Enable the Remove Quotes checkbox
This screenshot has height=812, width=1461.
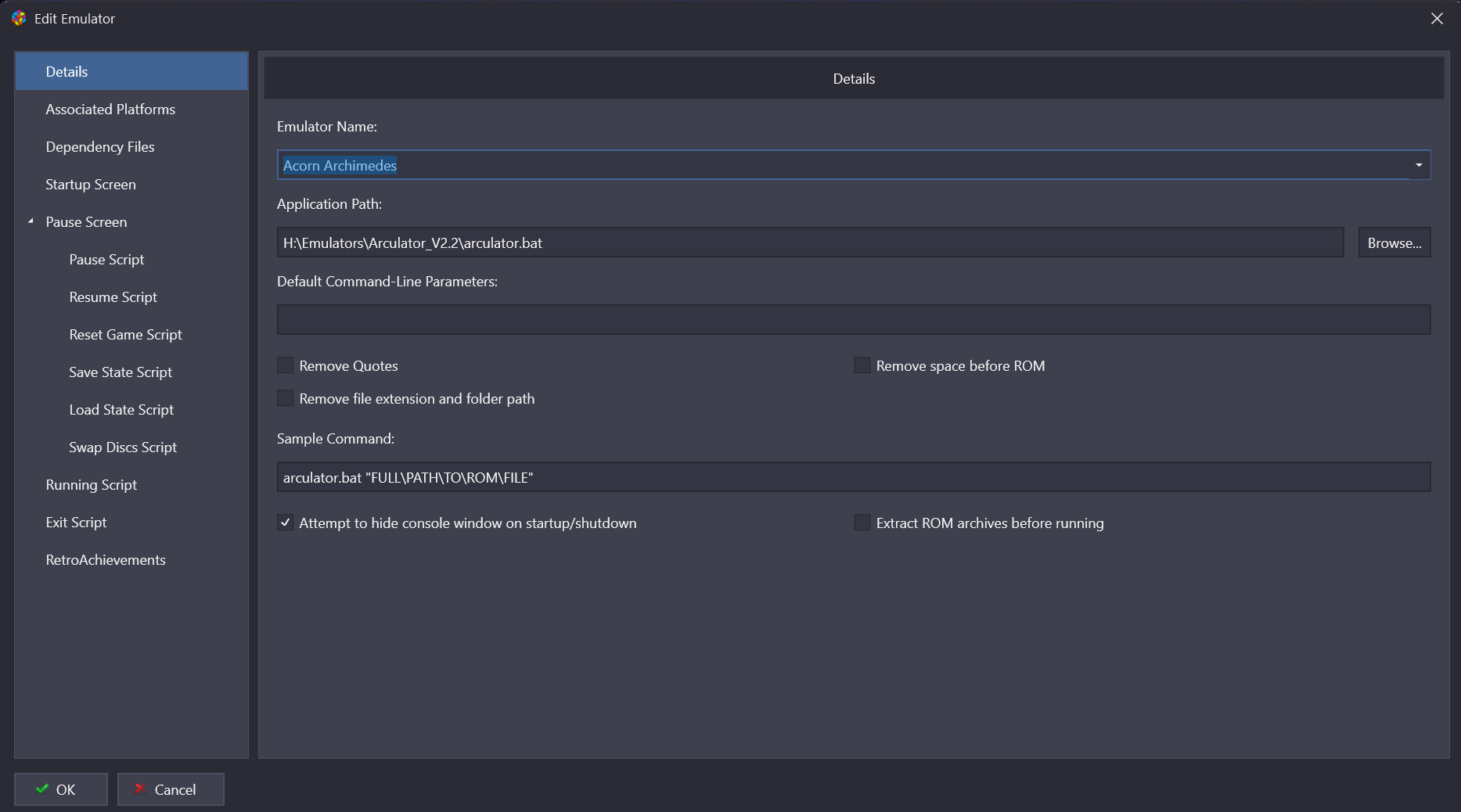pos(286,365)
